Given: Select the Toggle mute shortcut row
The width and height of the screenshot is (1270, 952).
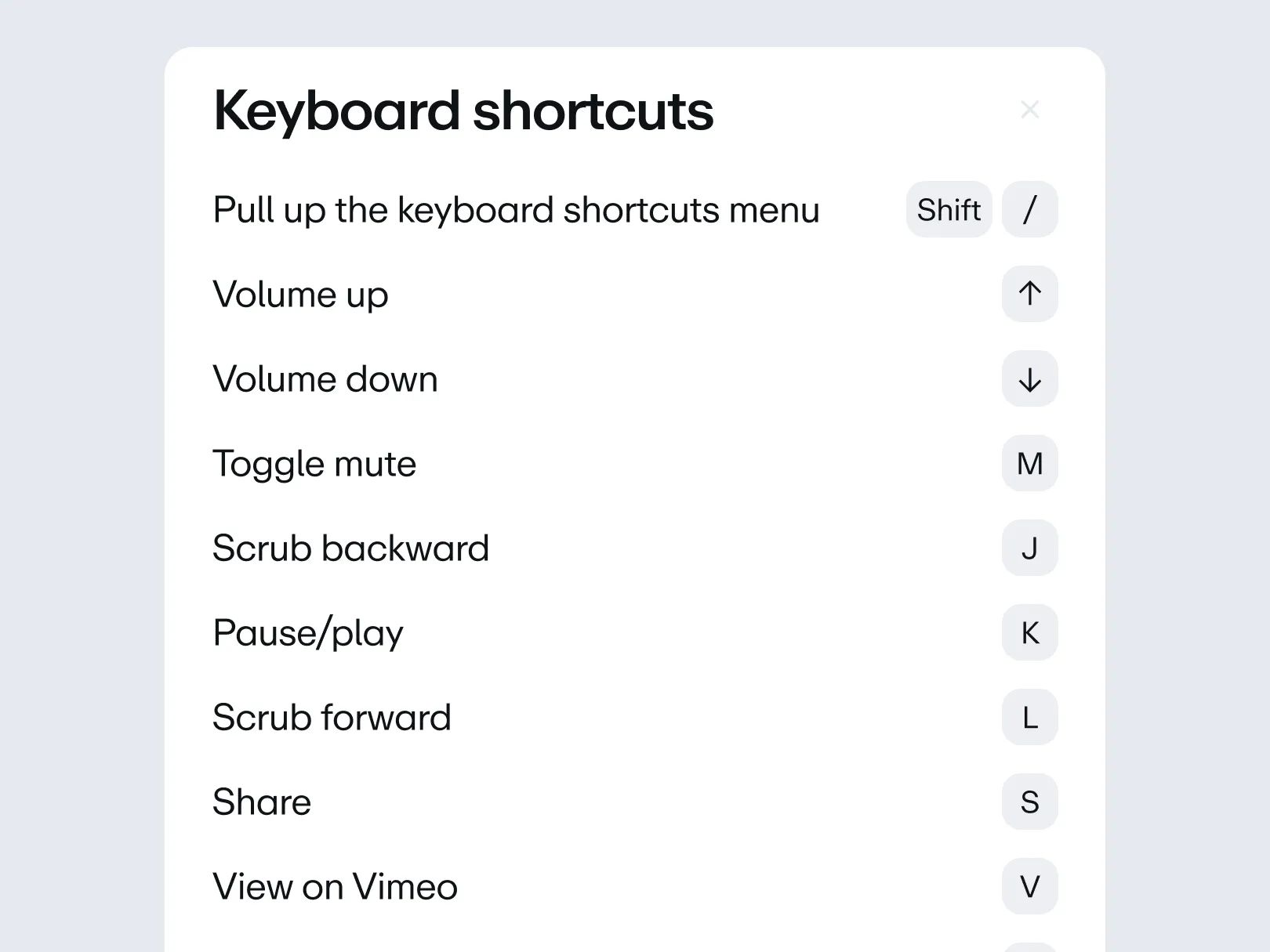Looking at the screenshot, I should (x=314, y=463).
